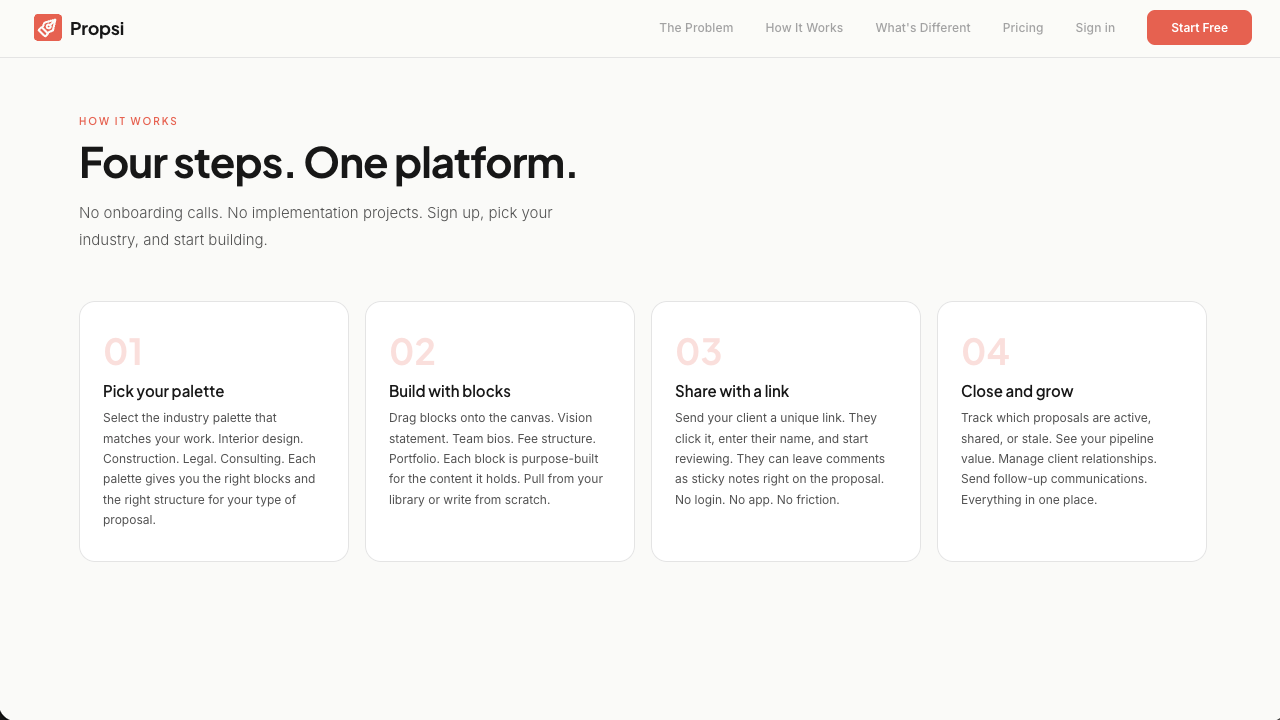Click the Propsi logo icon
Screen dimensions: 1280x720
coord(48,28)
